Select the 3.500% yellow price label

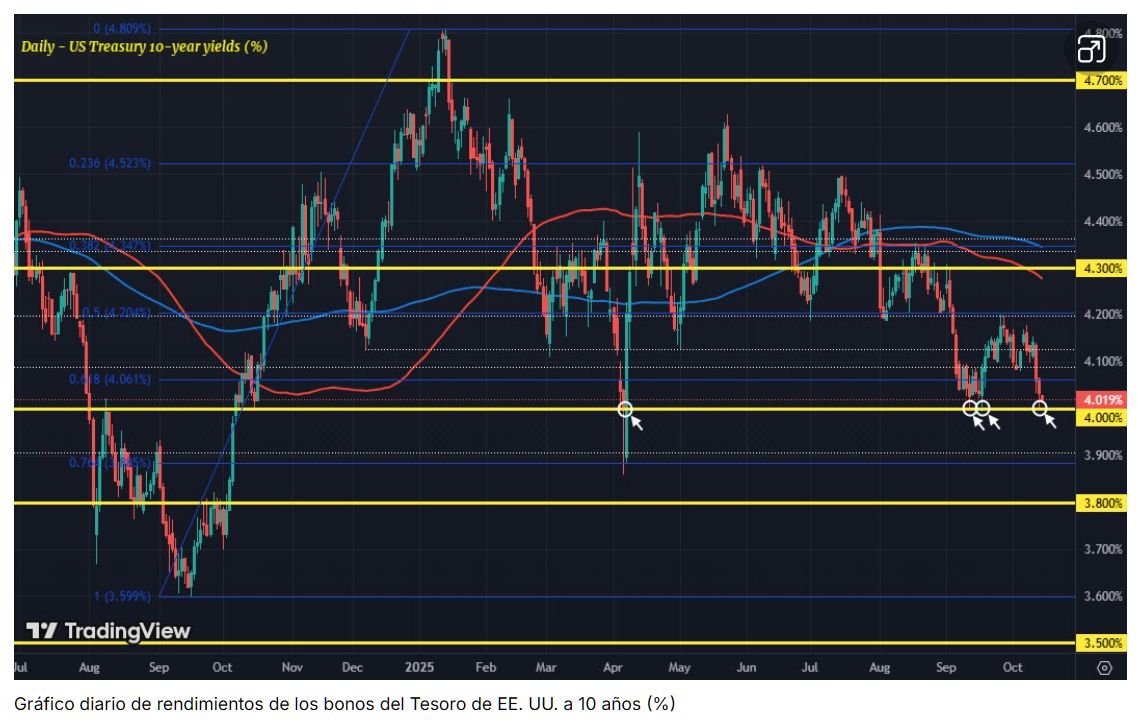point(1102,643)
